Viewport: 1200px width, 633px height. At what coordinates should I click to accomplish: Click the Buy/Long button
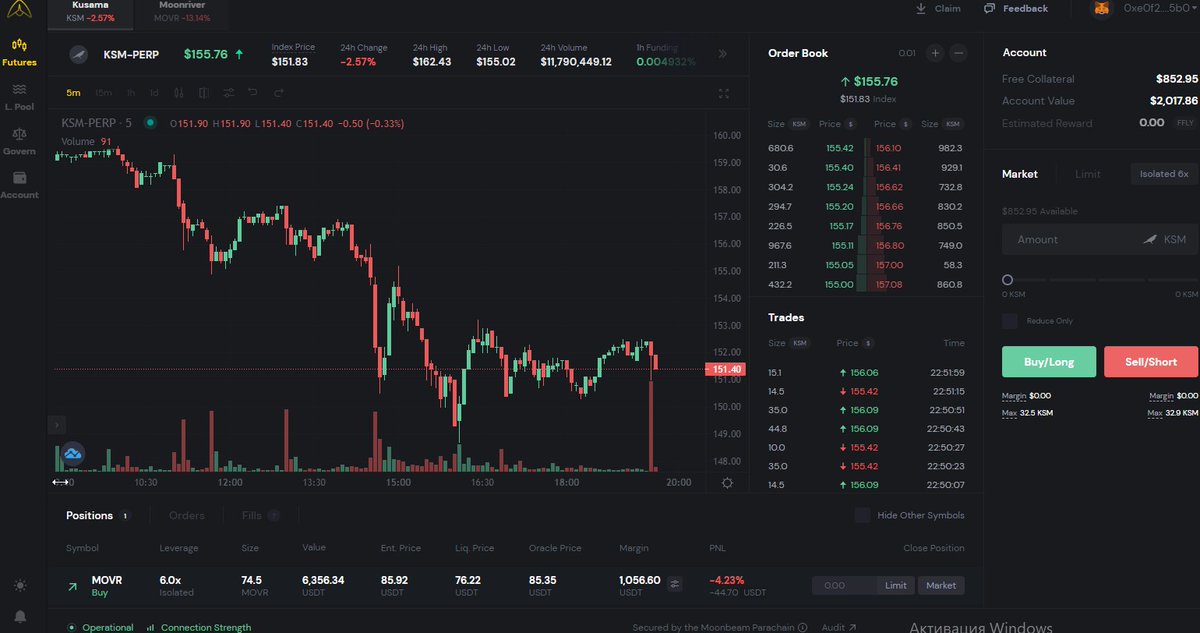[x=1049, y=362]
